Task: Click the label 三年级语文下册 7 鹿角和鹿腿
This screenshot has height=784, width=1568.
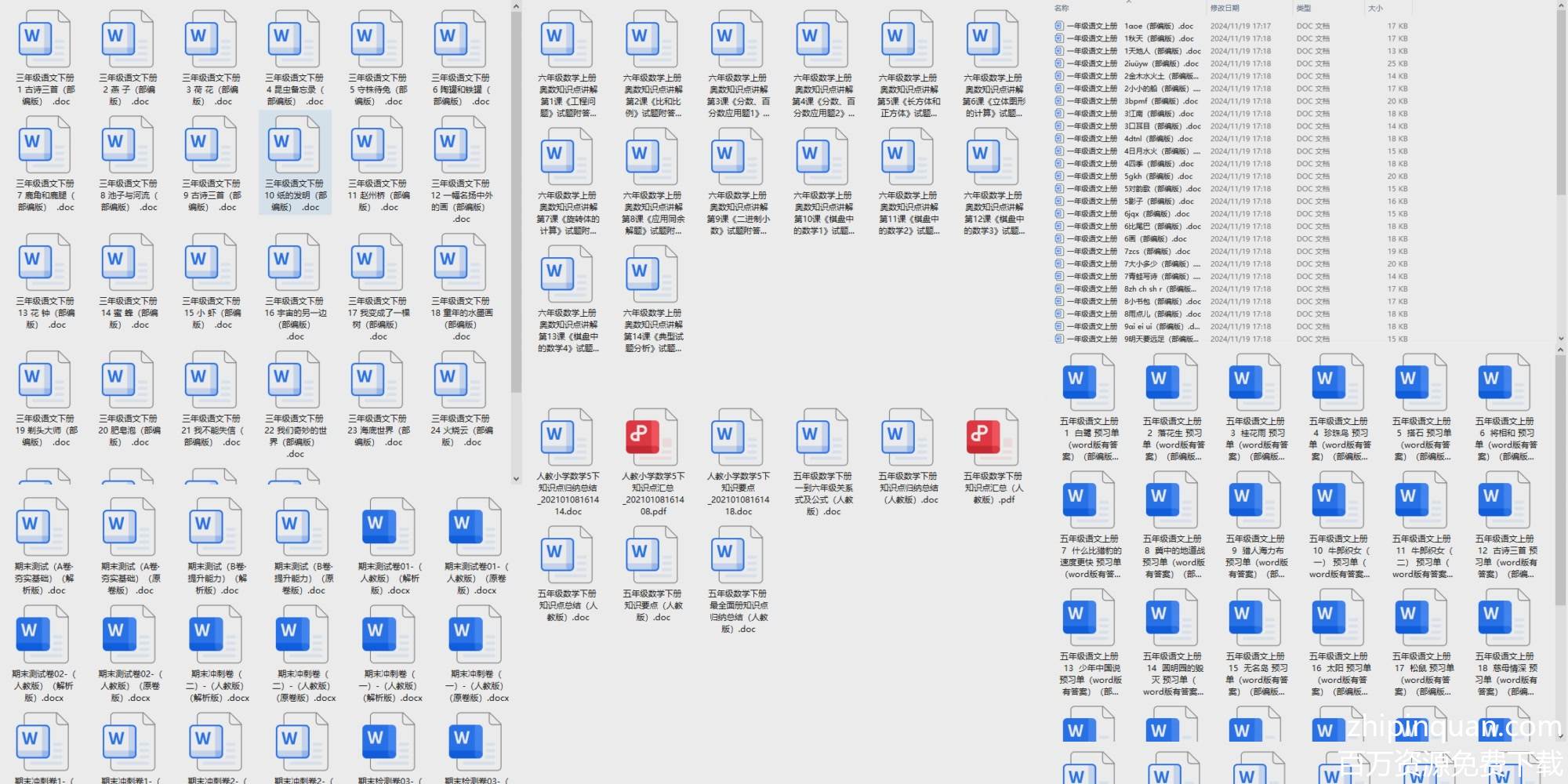Action: pyautogui.click(x=45, y=196)
